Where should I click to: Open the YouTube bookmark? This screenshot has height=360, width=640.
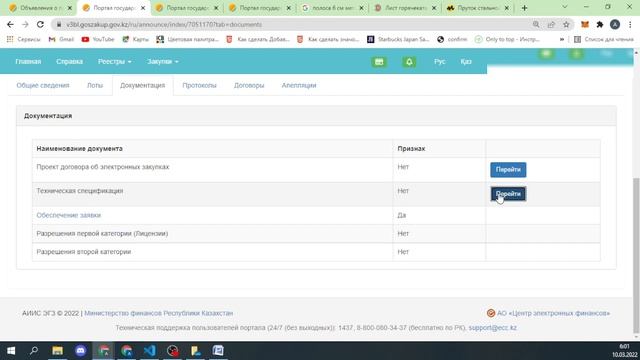pos(98,39)
